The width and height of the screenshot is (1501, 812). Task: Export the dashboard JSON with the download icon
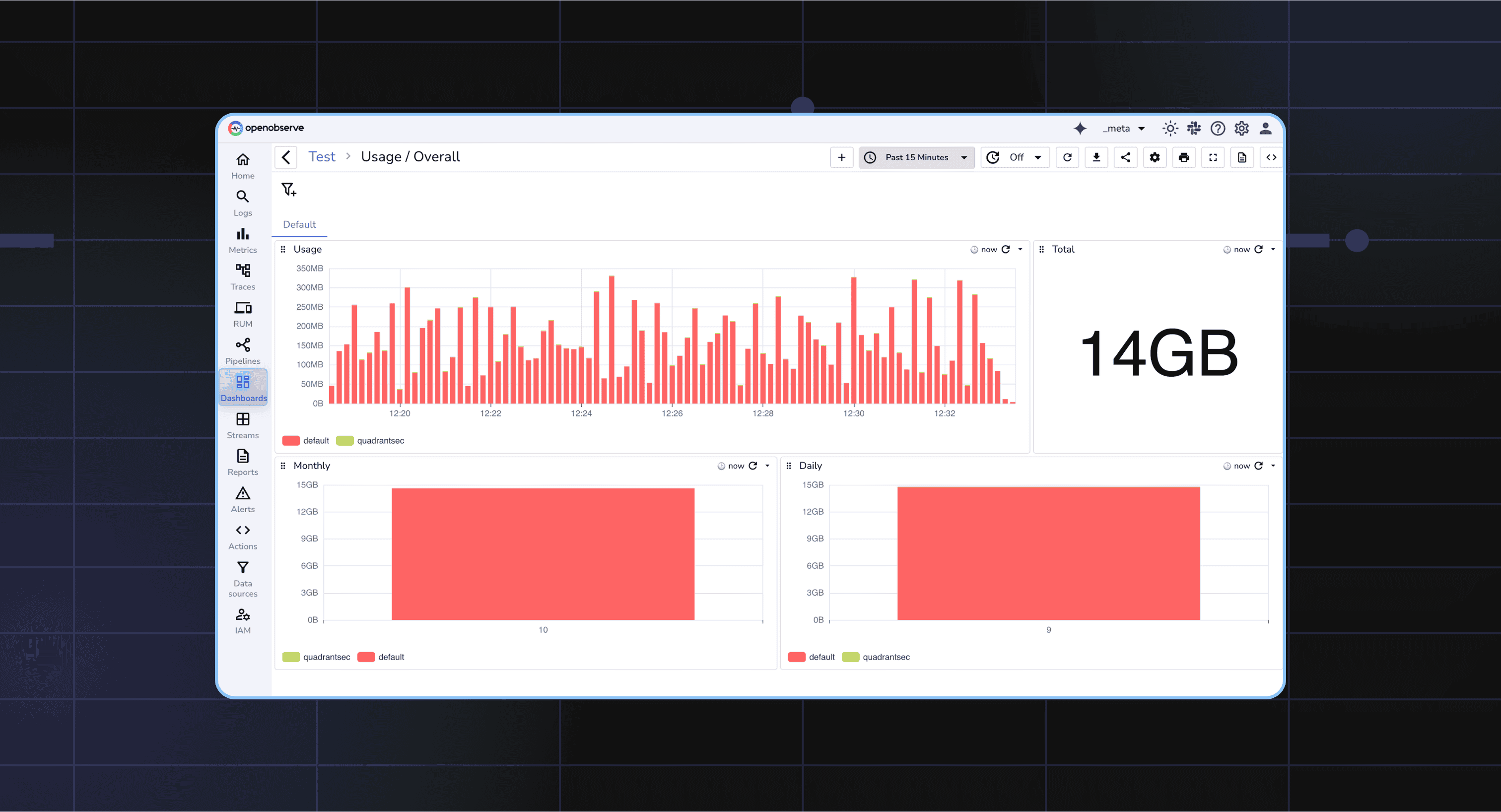(1096, 157)
